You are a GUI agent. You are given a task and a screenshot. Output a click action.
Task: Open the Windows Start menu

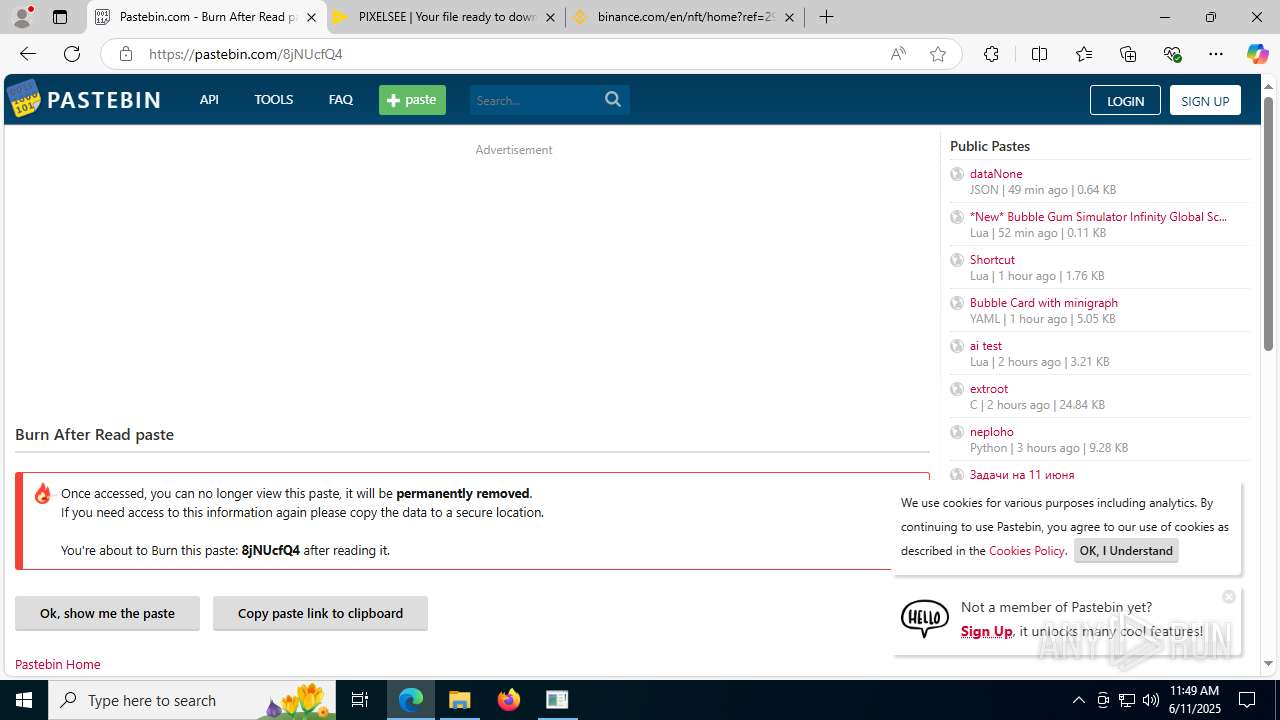click(x=24, y=700)
